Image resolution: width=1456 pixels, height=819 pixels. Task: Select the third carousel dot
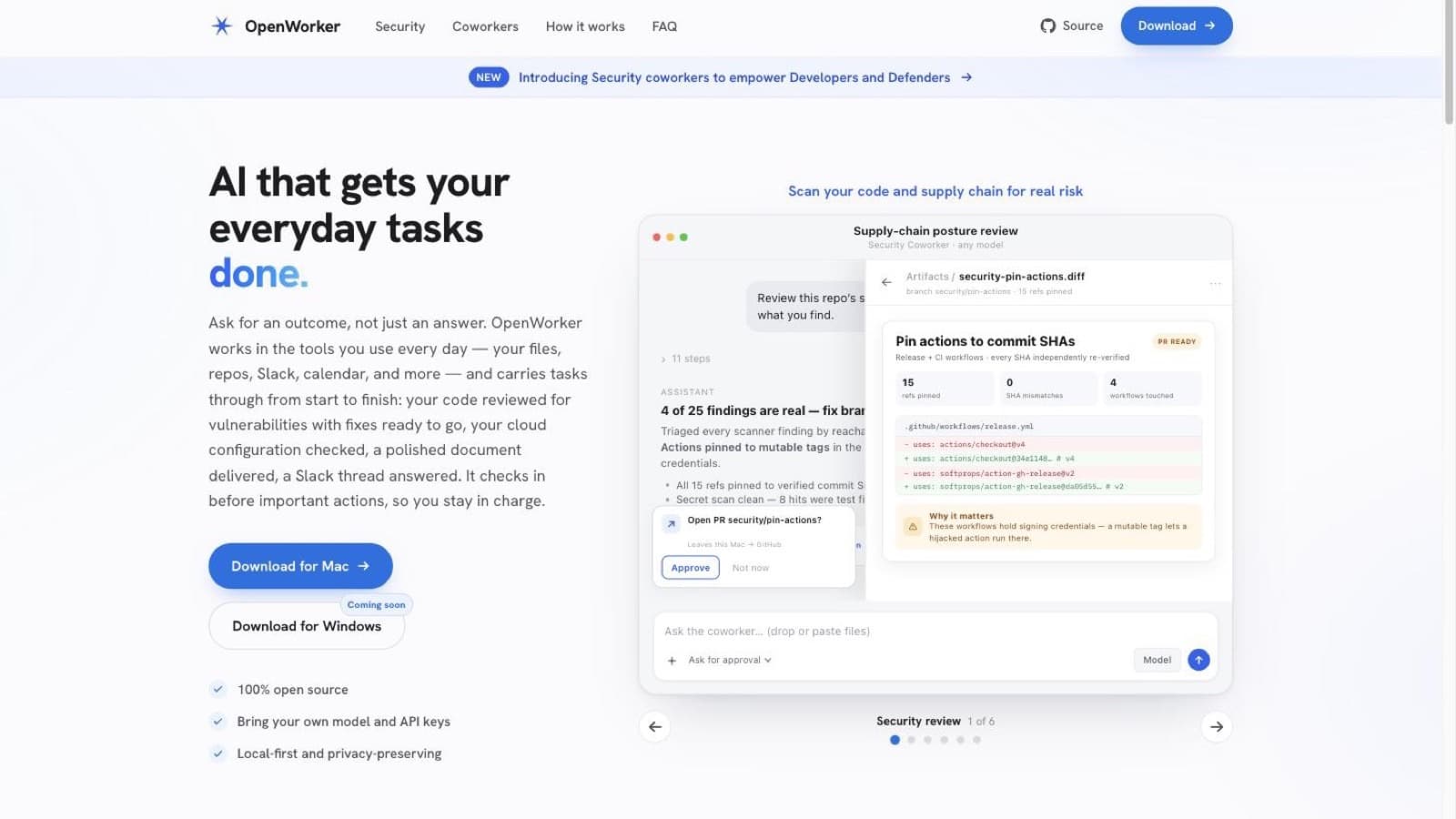pyautogui.click(x=927, y=740)
